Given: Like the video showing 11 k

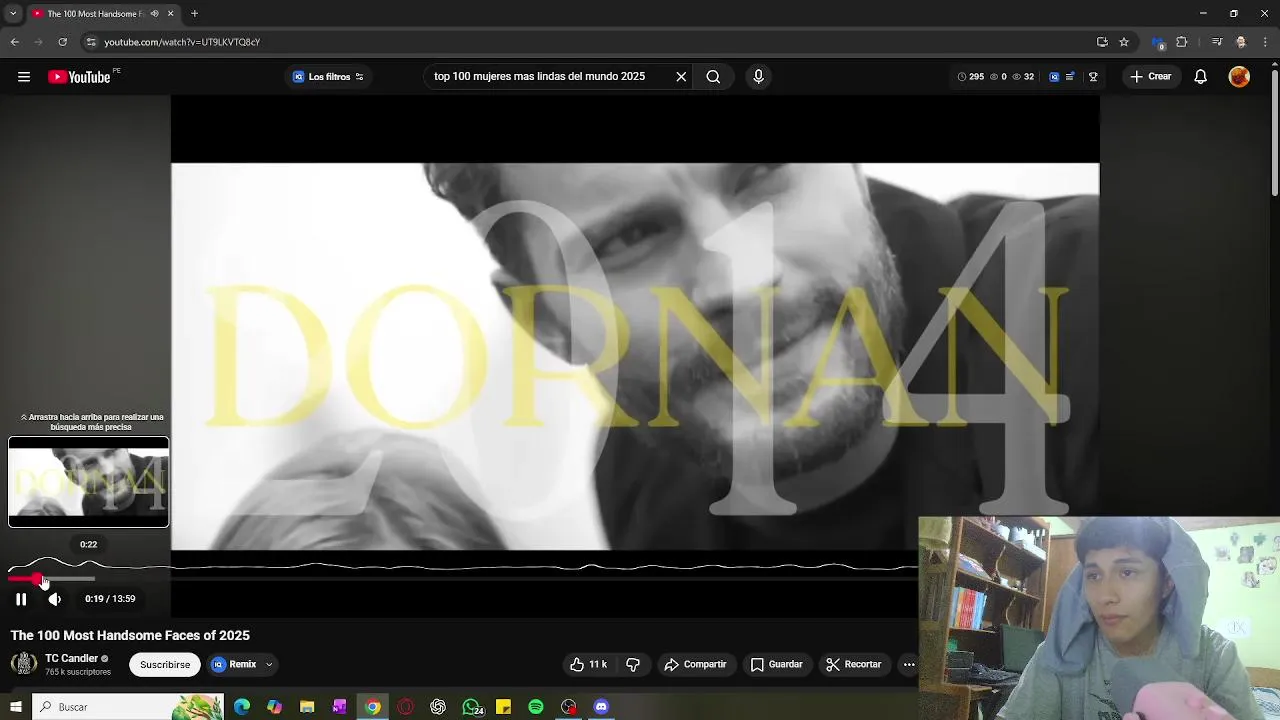Looking at the screenshot, I should pos(589,664).
